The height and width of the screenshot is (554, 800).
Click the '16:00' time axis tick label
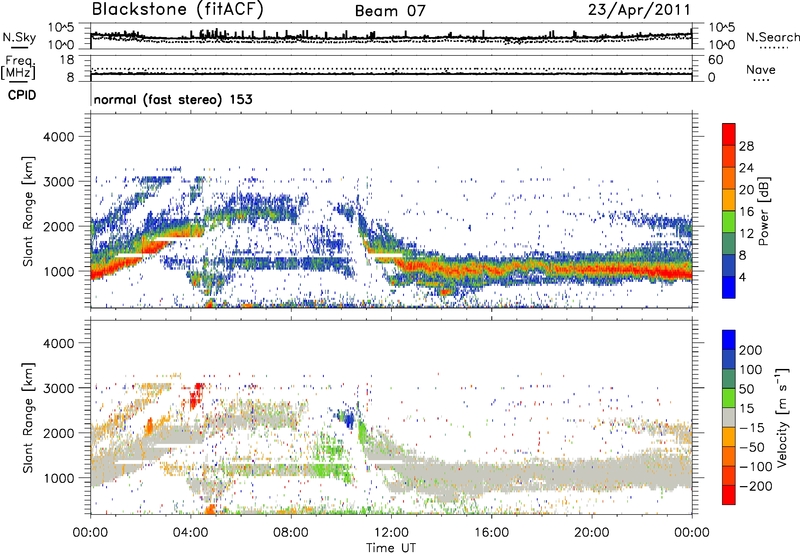pos(491,533)
